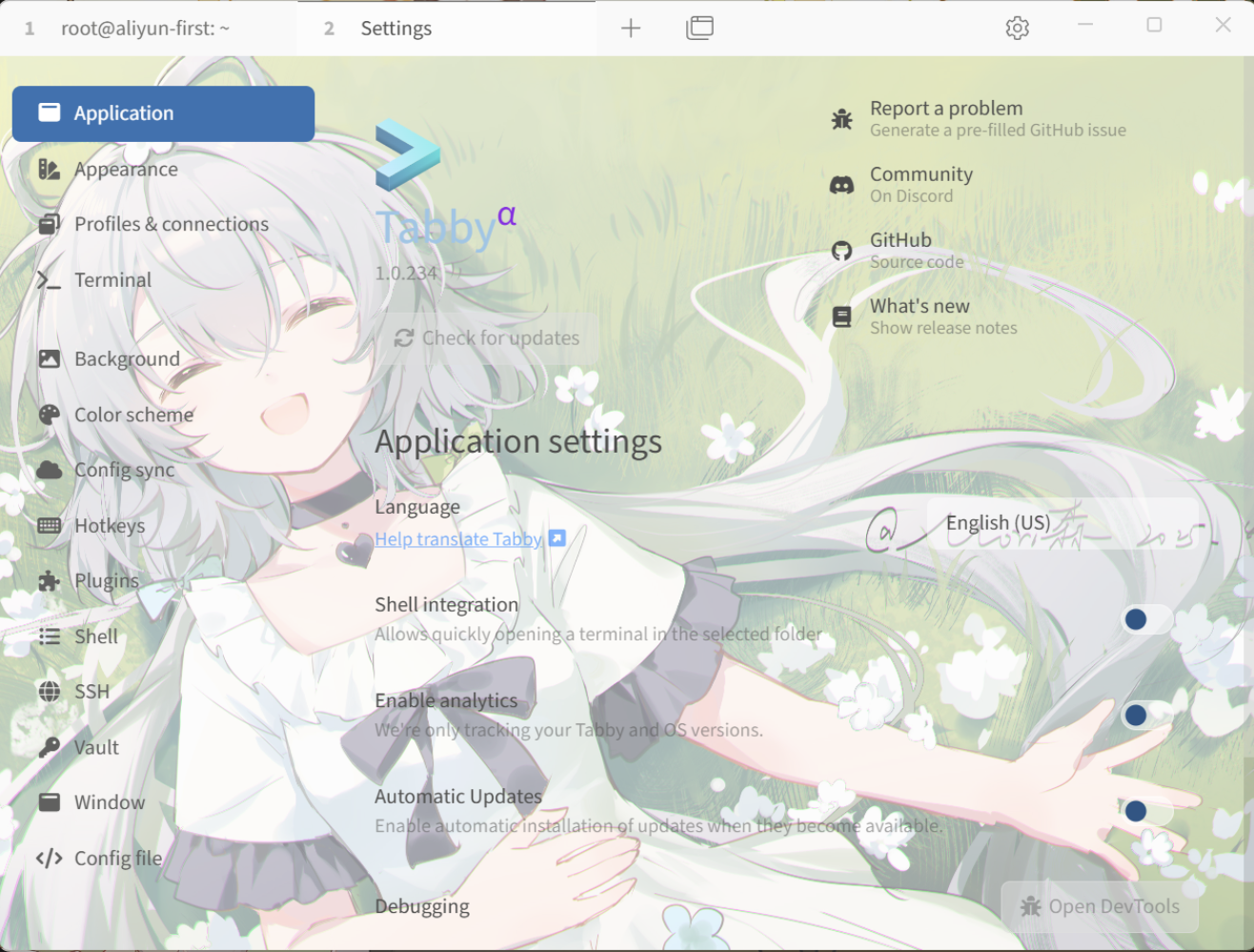Click the Shell list icon in sidebar

[x=49, y=637]
